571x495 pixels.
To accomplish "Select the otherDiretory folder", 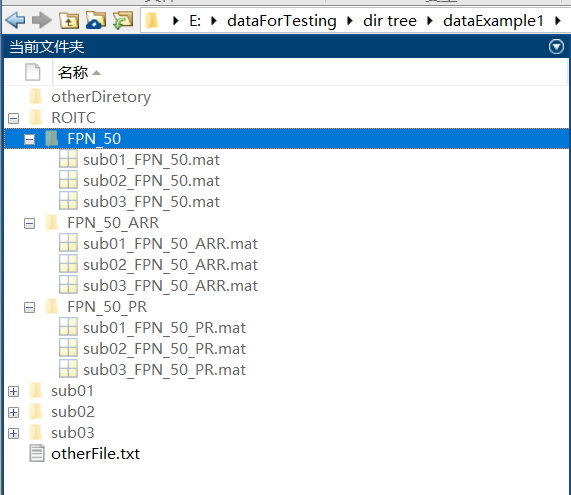I will tap(101, 97).
